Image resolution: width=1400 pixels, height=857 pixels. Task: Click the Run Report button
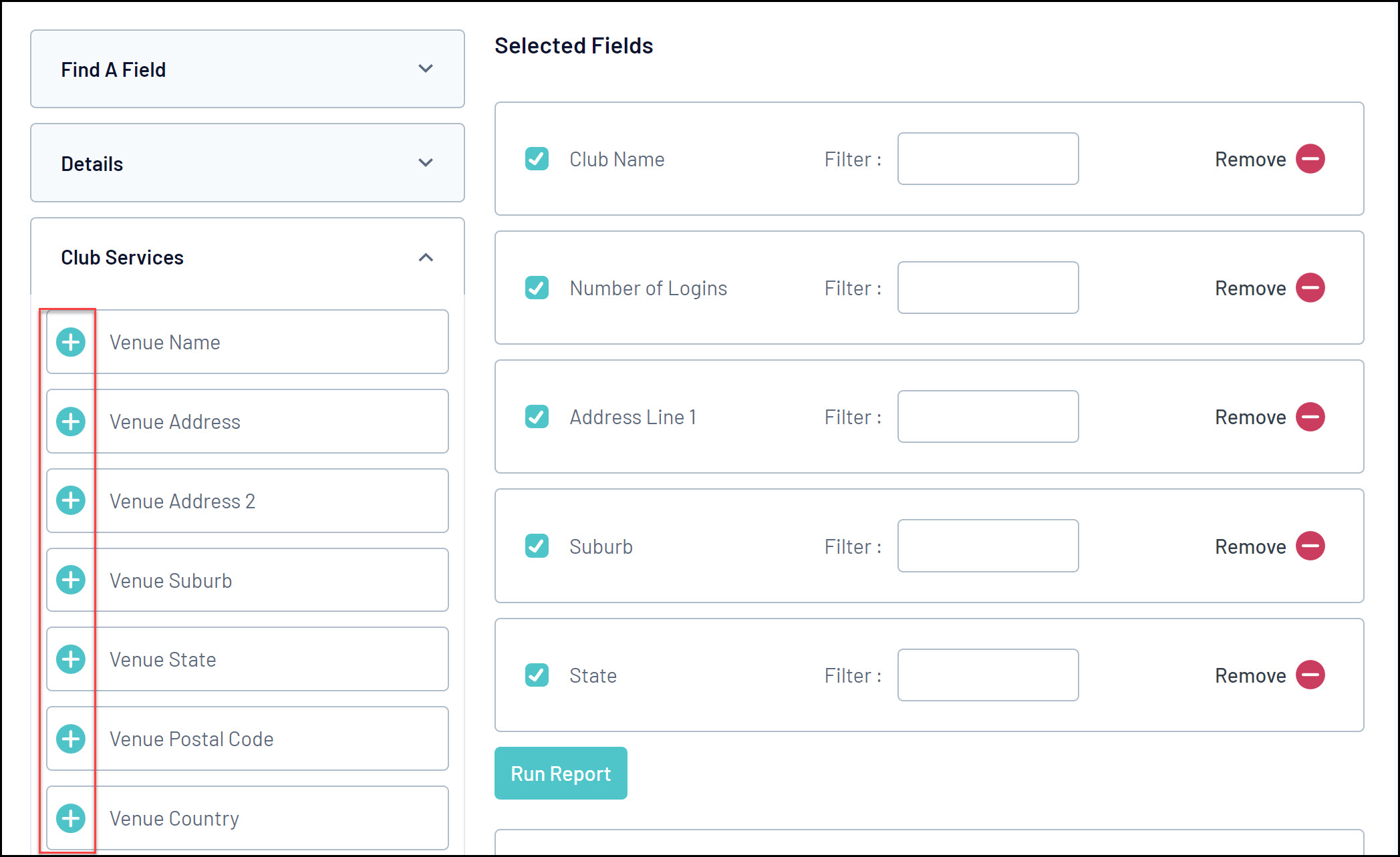click(561, 774)
